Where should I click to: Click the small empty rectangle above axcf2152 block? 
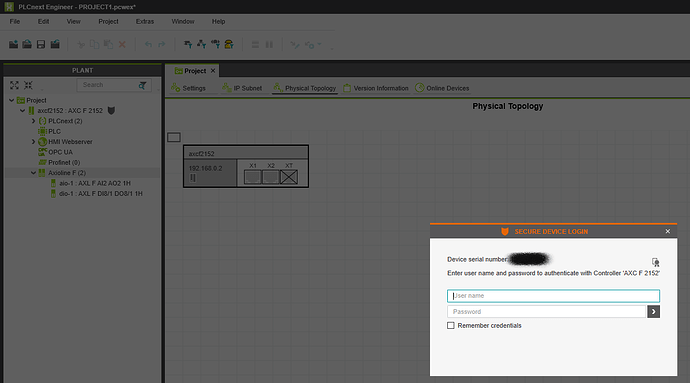[x=174, y=137]
